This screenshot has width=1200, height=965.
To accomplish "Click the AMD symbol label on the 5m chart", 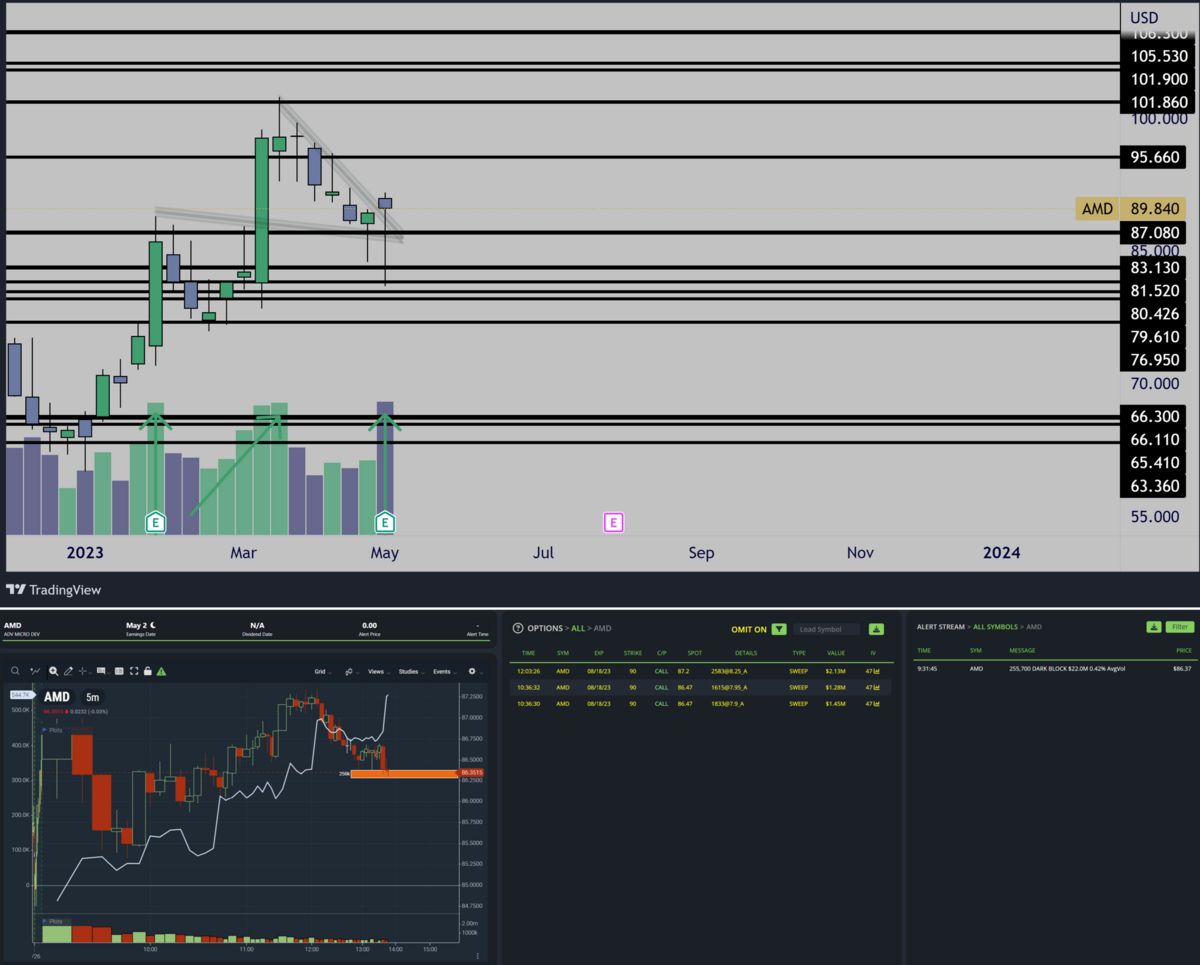I will [57, 697].
